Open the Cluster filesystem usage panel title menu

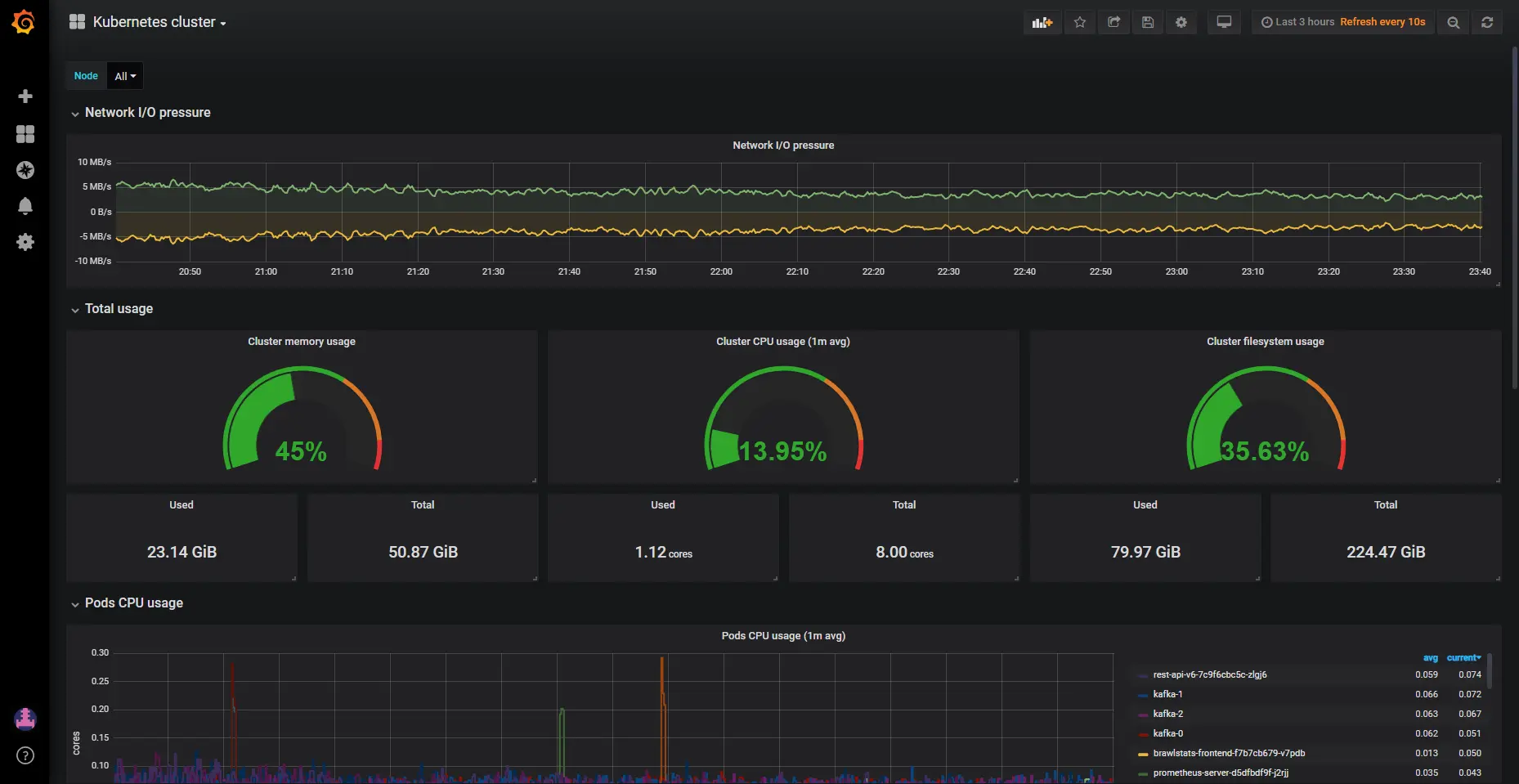1266,342
